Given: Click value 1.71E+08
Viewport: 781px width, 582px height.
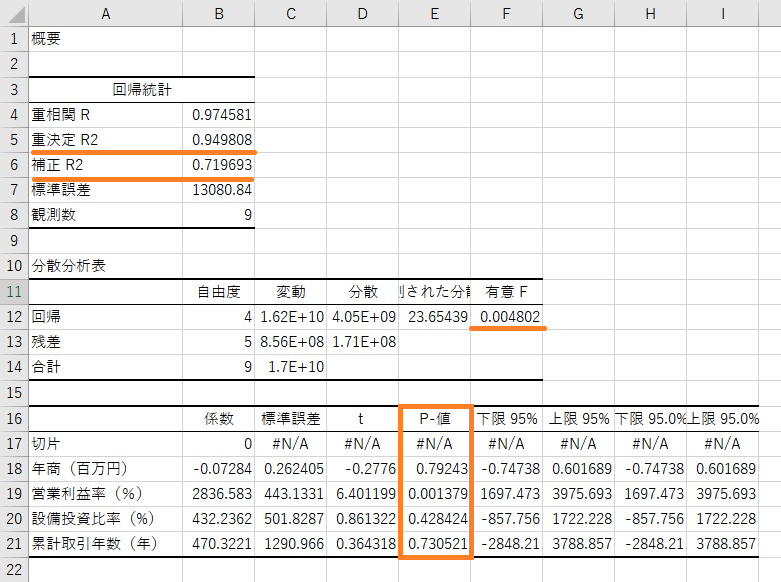Looking at the screenshot, I should (364, 342).
